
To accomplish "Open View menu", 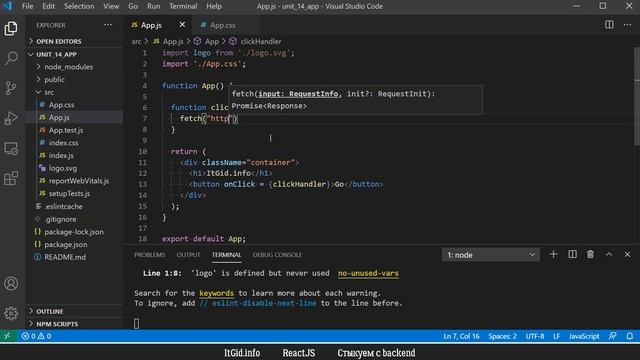I will 111,6.
